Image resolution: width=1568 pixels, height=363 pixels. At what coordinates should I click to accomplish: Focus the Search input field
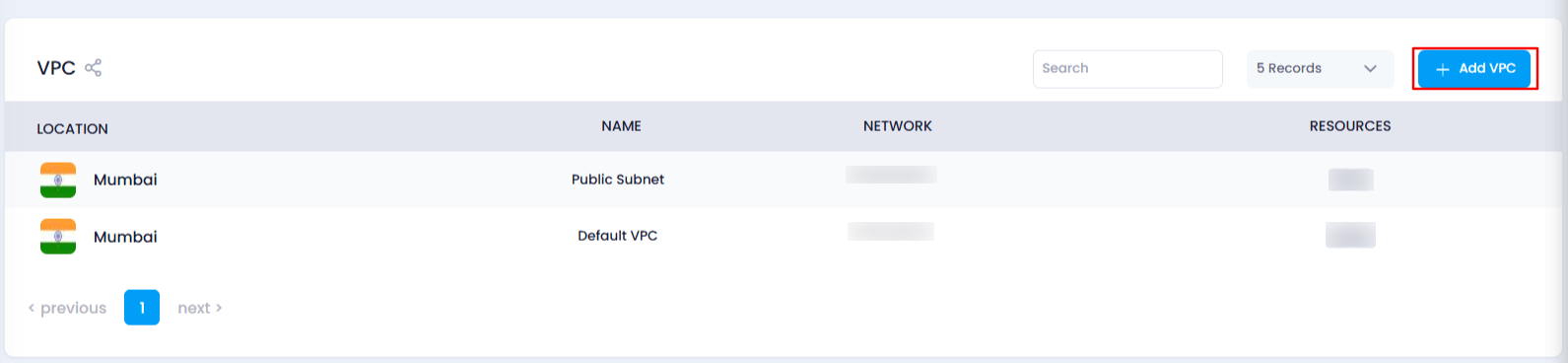[1127, 69]
